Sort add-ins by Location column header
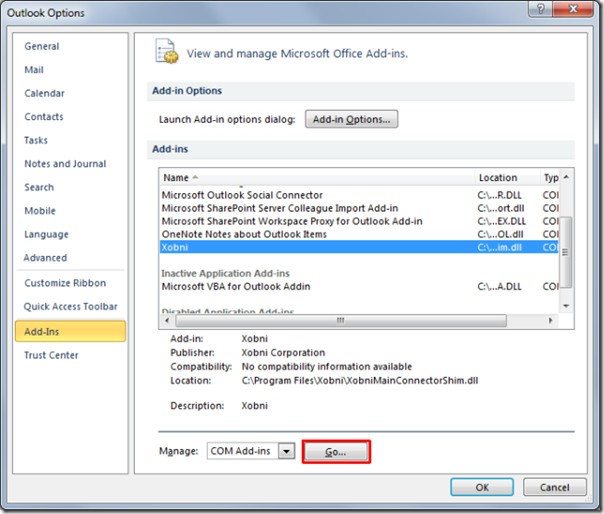The width and height of the screenshot is (604, 514). coord(505,177)
